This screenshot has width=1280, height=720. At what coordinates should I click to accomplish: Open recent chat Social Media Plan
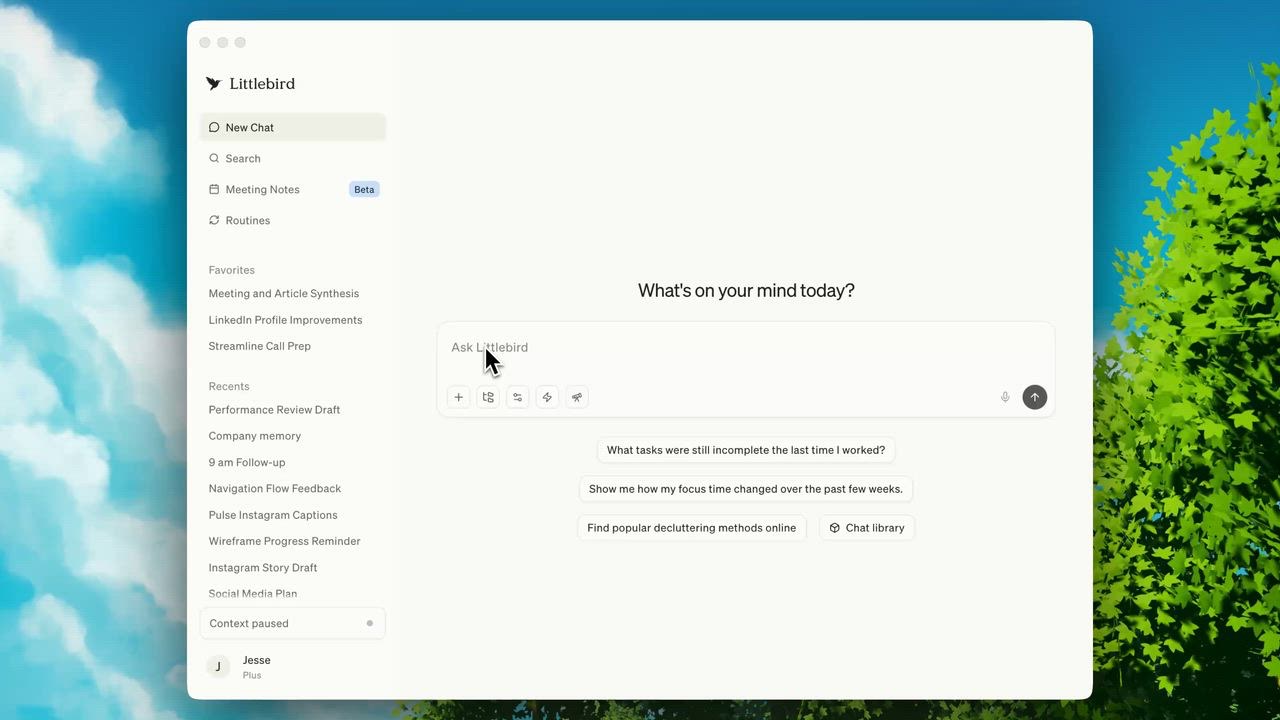click(253, 594)
